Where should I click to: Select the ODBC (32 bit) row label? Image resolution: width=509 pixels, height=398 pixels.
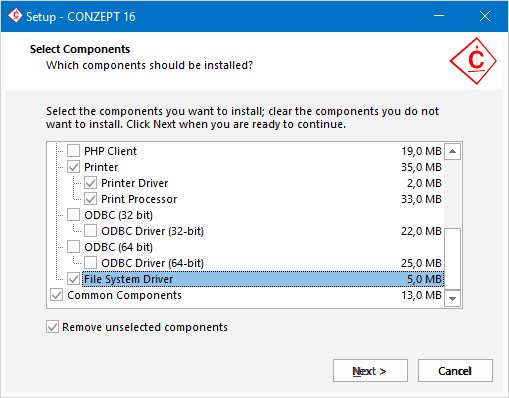[118, 215]
